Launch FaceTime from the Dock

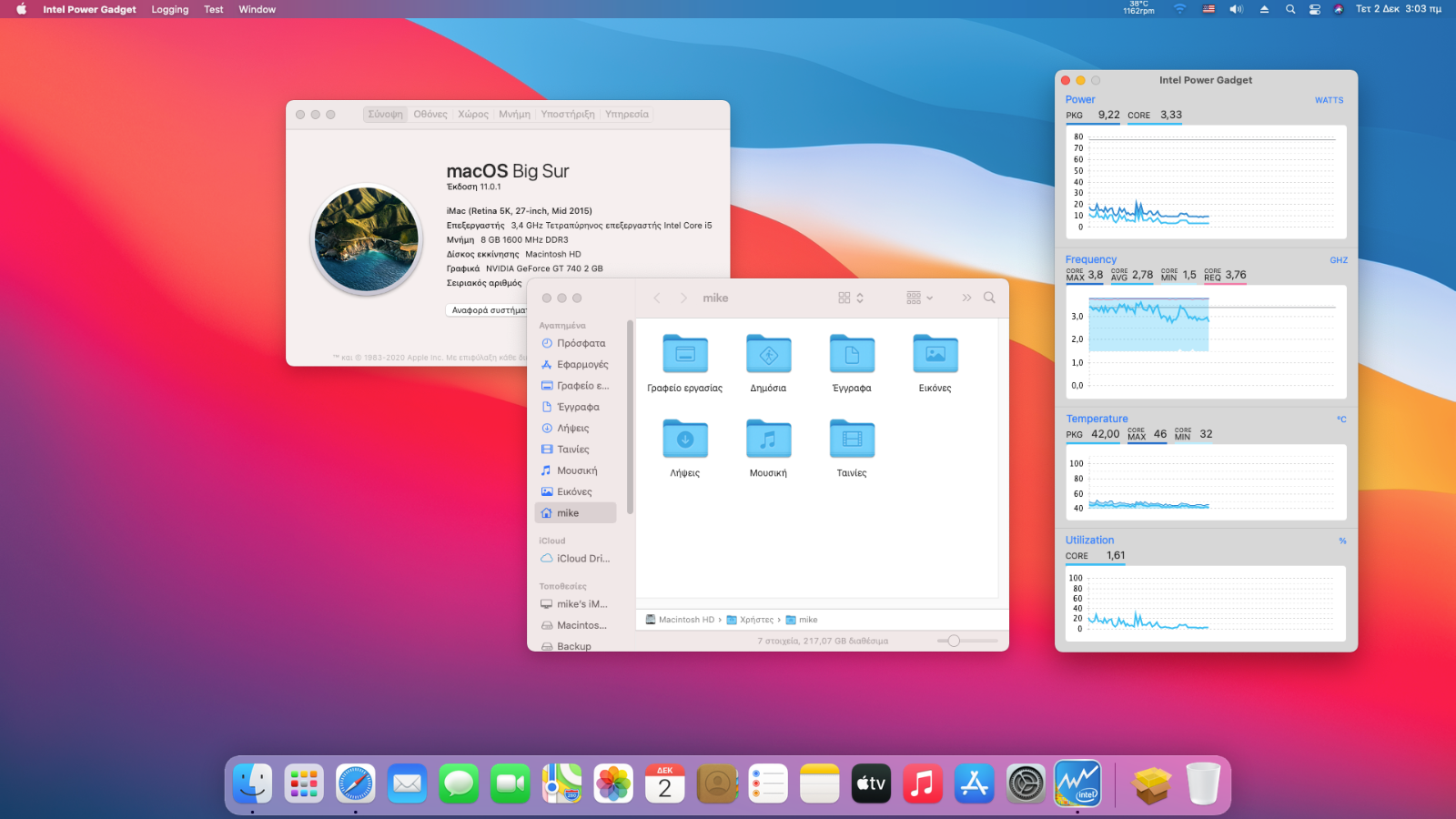[x=511, y=783]
